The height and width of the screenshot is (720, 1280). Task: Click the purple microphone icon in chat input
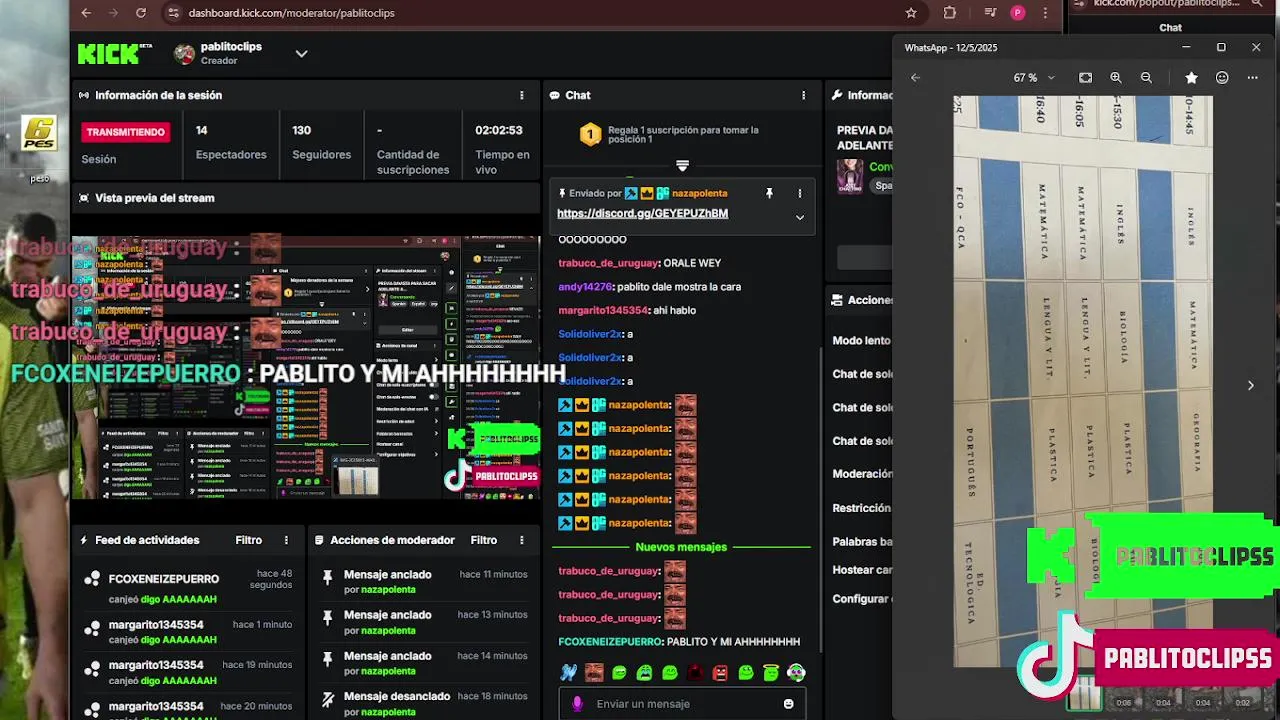tap(577, 704)
